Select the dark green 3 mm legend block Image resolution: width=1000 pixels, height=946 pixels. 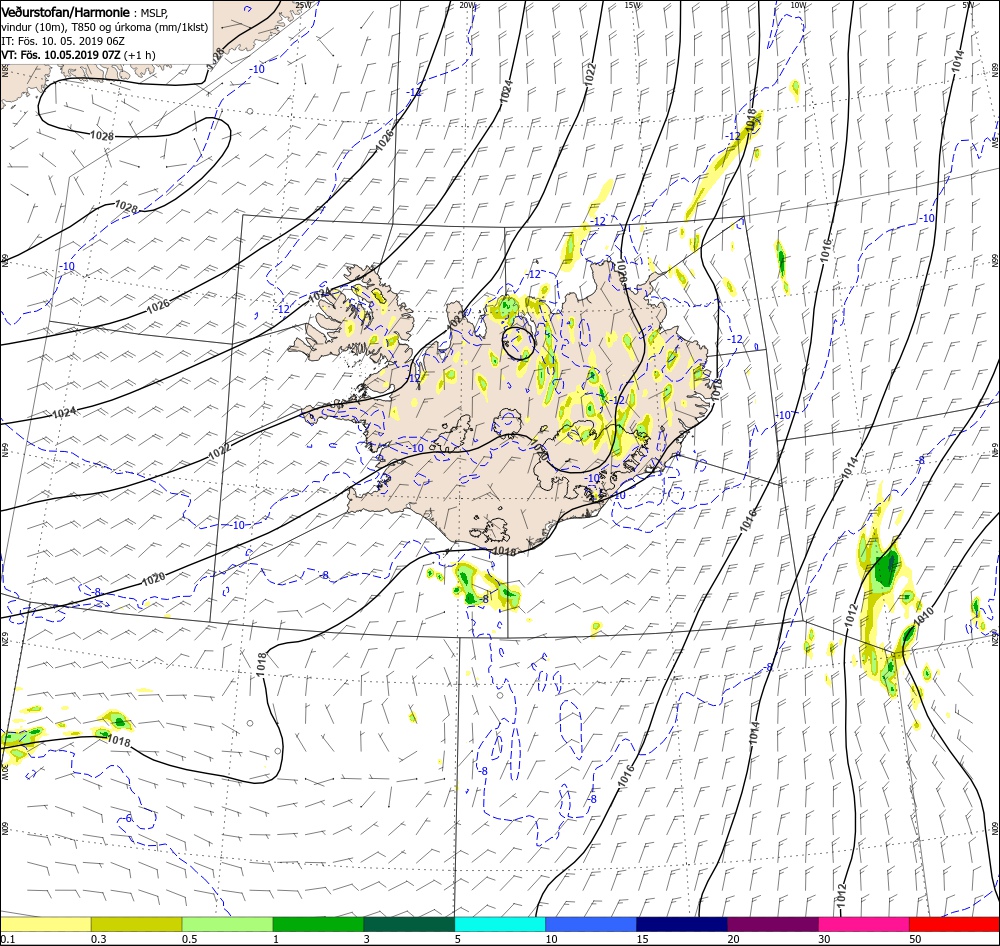tap(409, 924)
